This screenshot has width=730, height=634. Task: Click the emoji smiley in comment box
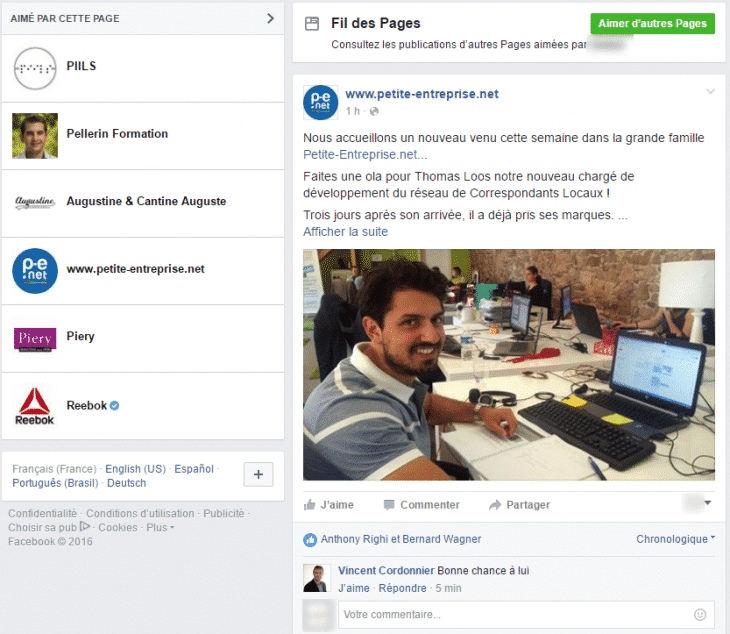[700, 614]
